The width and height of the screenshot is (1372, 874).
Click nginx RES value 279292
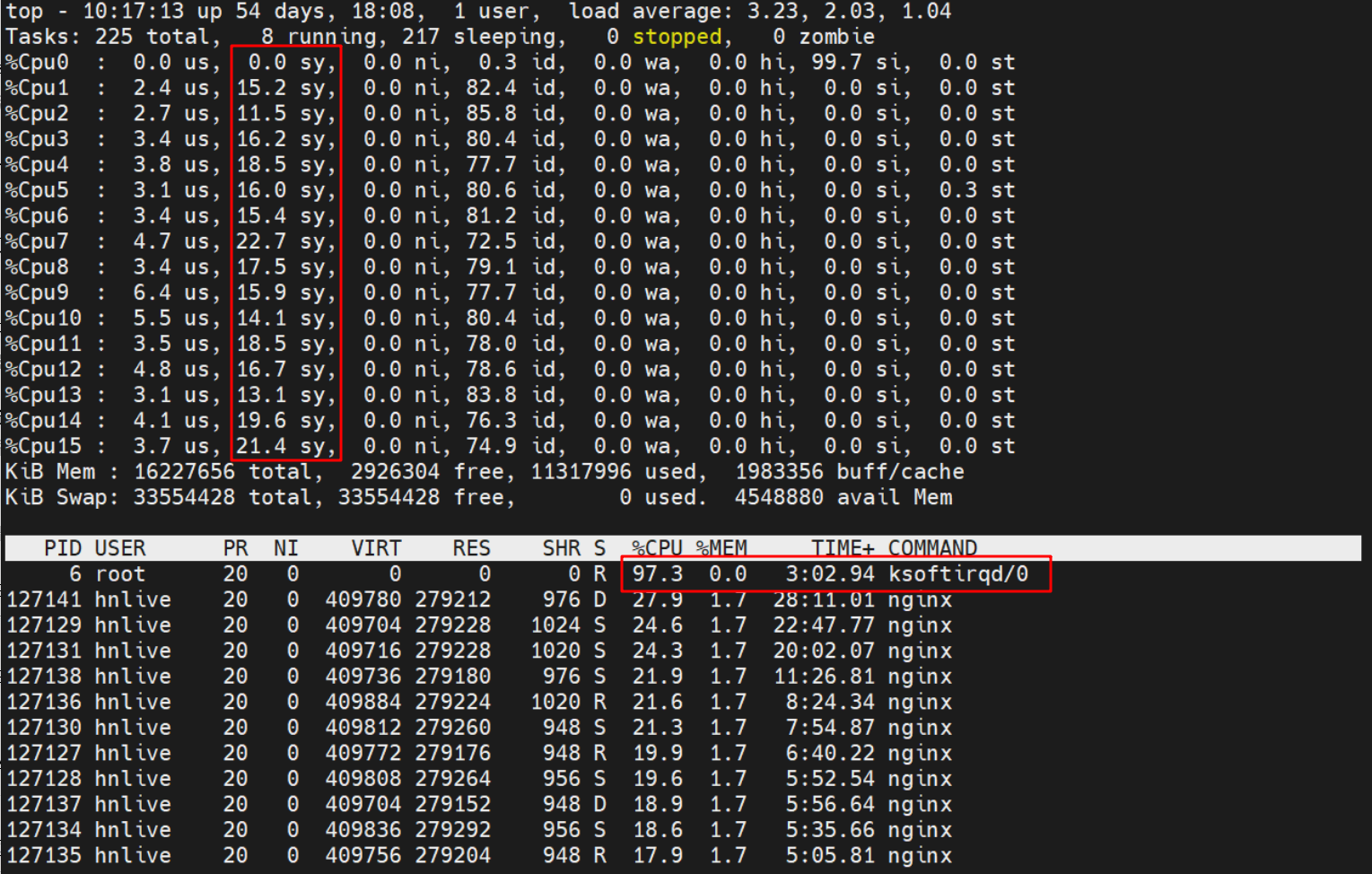click(x=452, y=830)
